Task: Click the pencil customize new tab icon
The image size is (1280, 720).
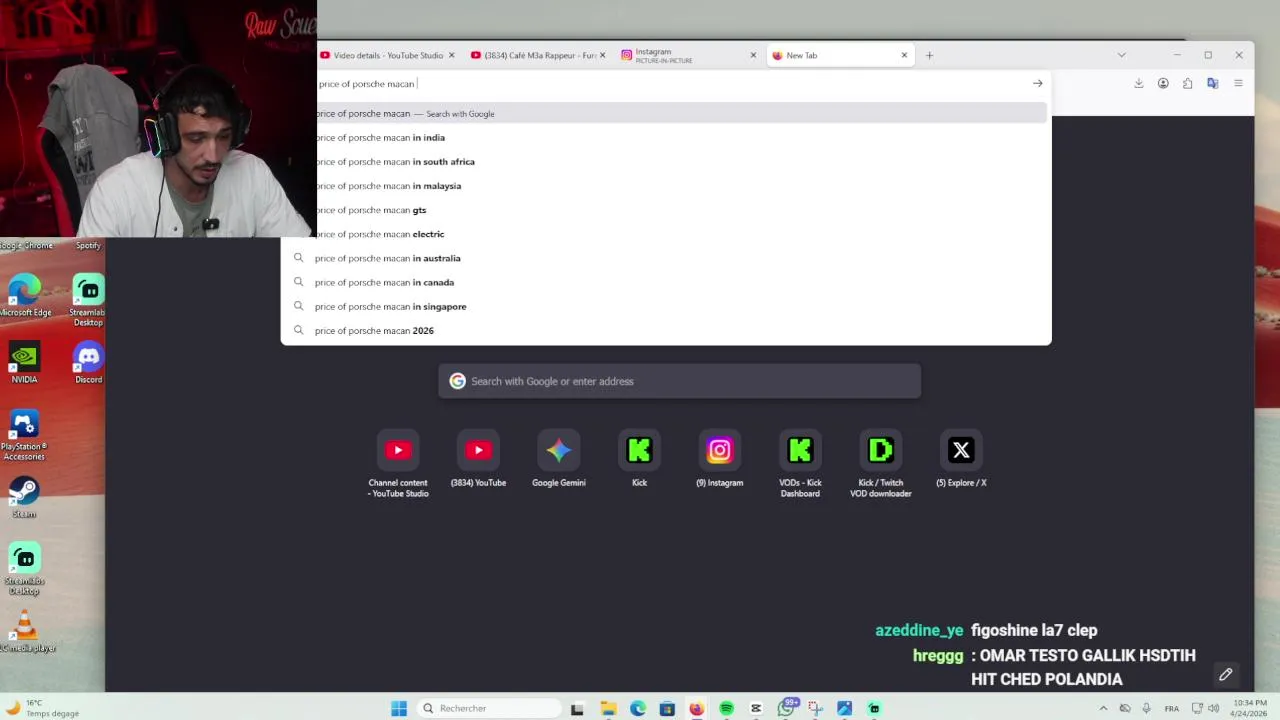Action: 1225,675
